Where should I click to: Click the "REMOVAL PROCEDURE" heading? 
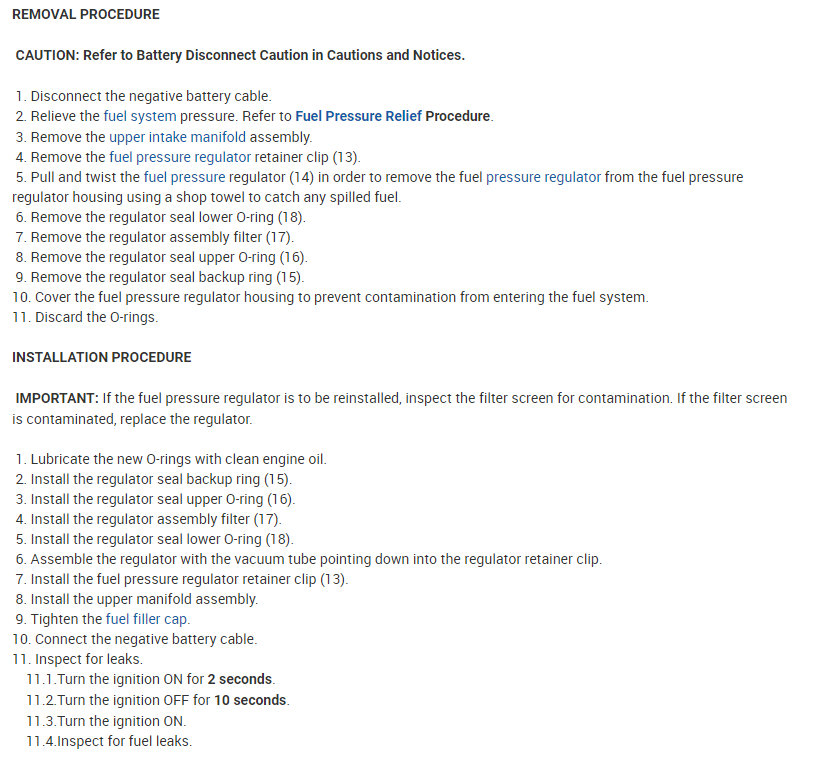86,15
